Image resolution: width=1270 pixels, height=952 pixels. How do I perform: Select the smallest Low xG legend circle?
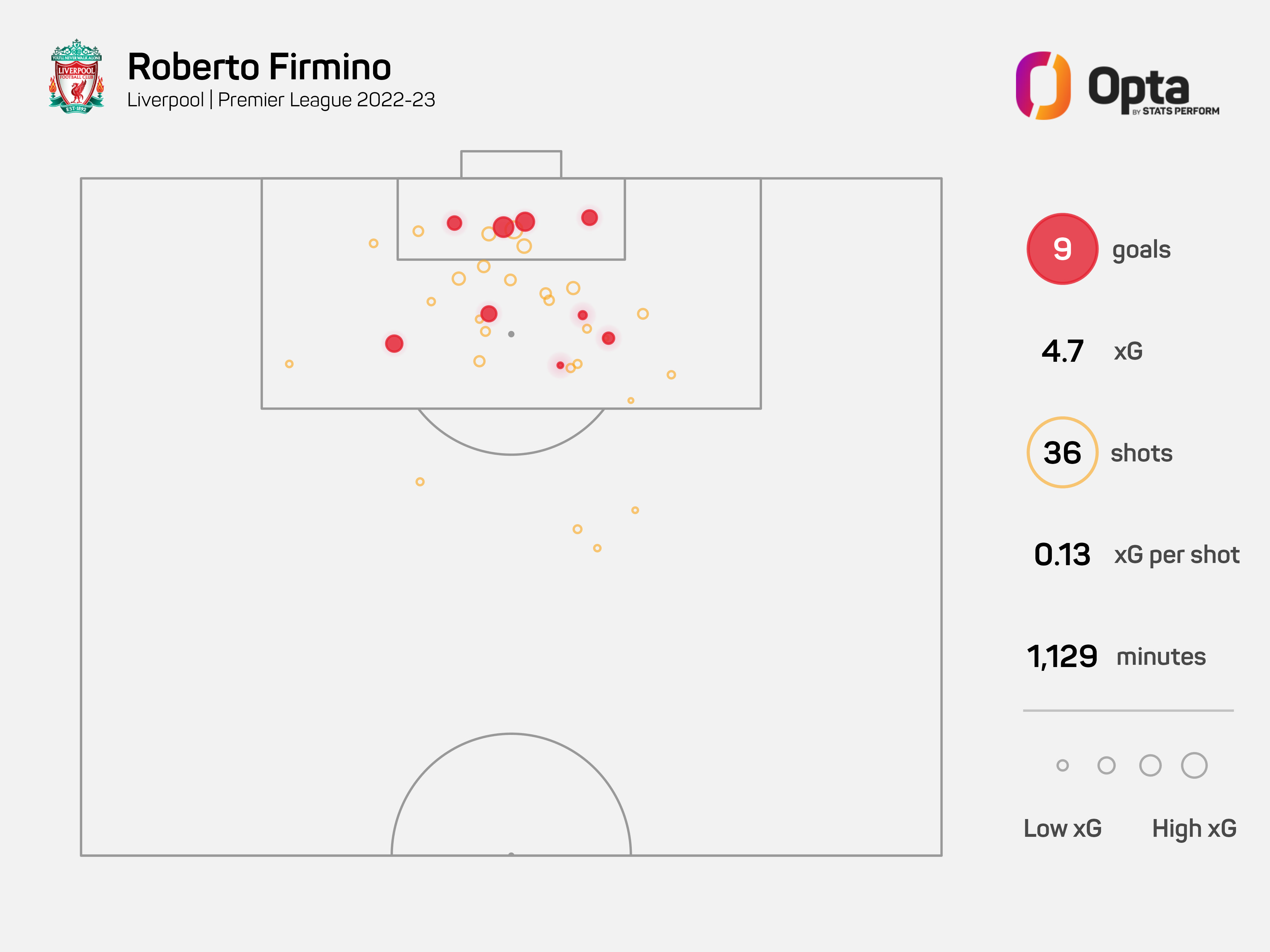[x=1062, y=765]
